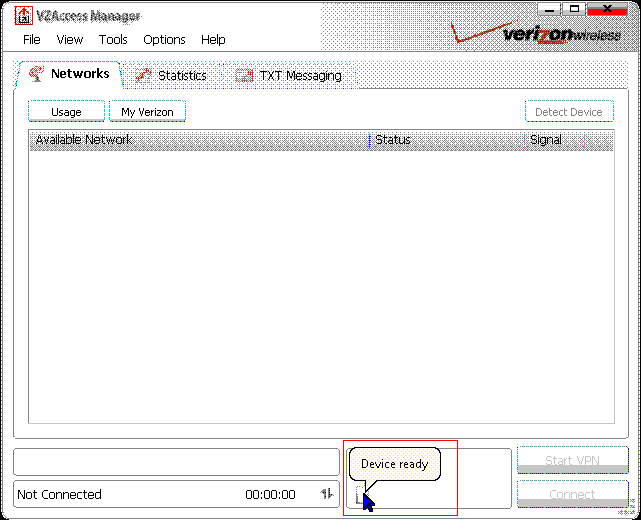Maximize the VZAccess Manager window
This screenshot has width=641, height=520.
[x=574, y=9]
